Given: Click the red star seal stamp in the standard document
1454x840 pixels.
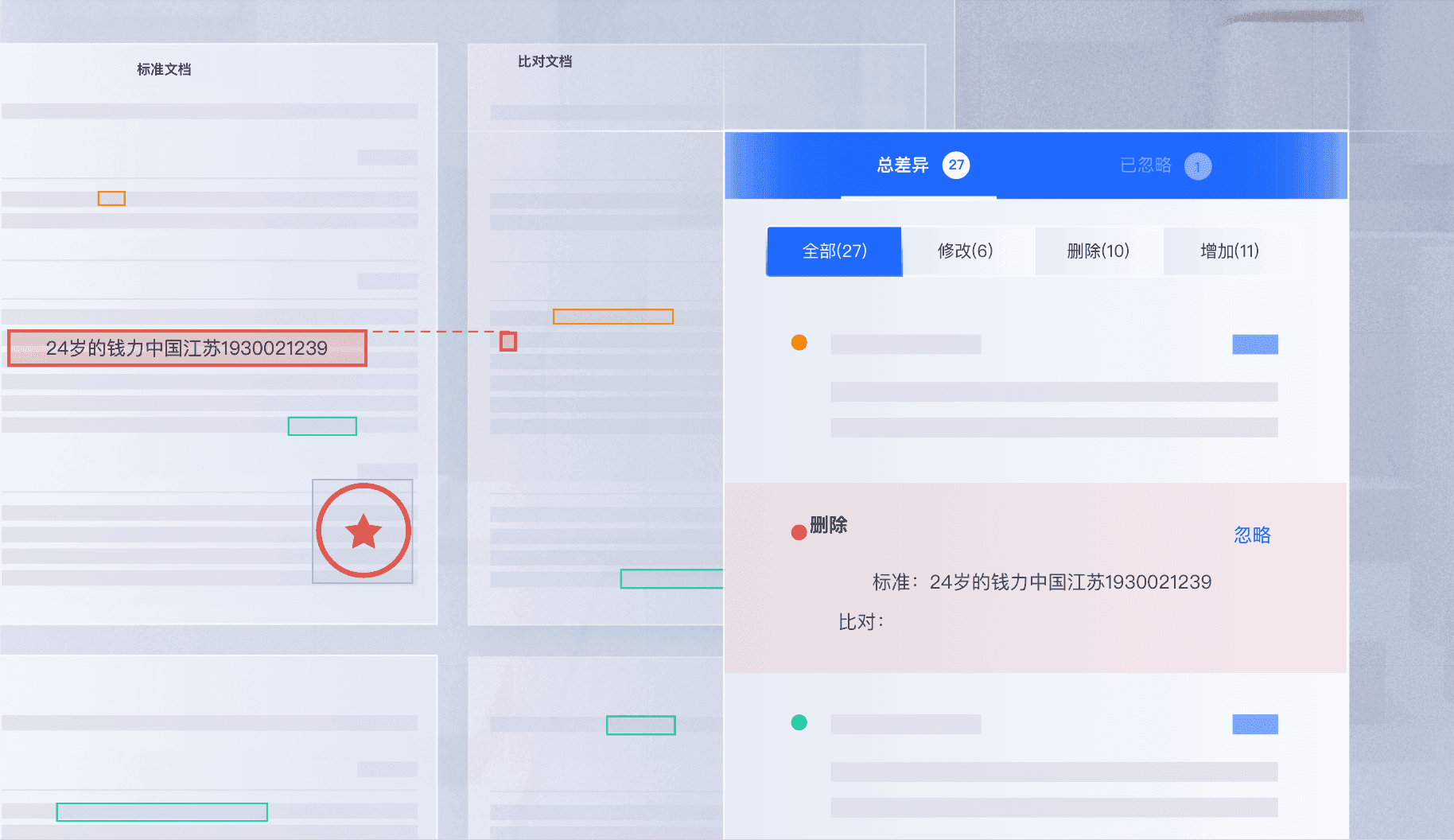Looking at the screenshot, I should coord(363,531).
